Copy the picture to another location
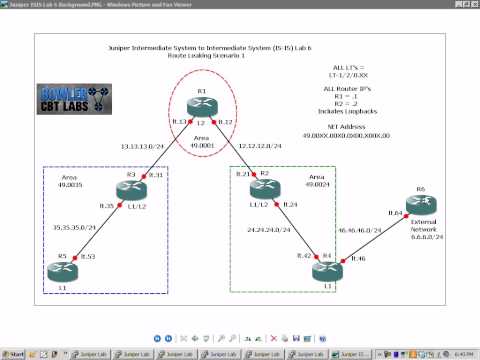This screenshot has width=480, height=360. (296, 339)
